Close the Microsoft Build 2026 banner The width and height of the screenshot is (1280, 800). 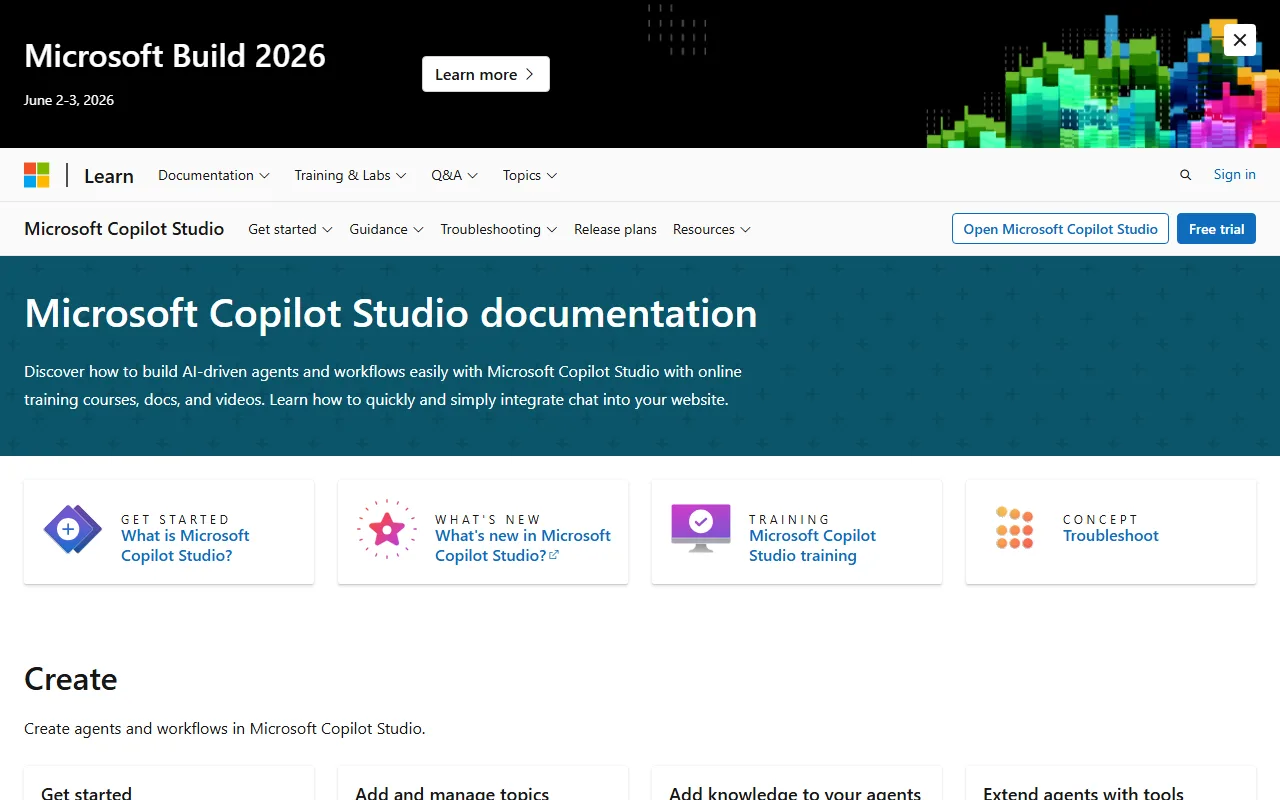pyautogui.click(x=1240, y=40)
